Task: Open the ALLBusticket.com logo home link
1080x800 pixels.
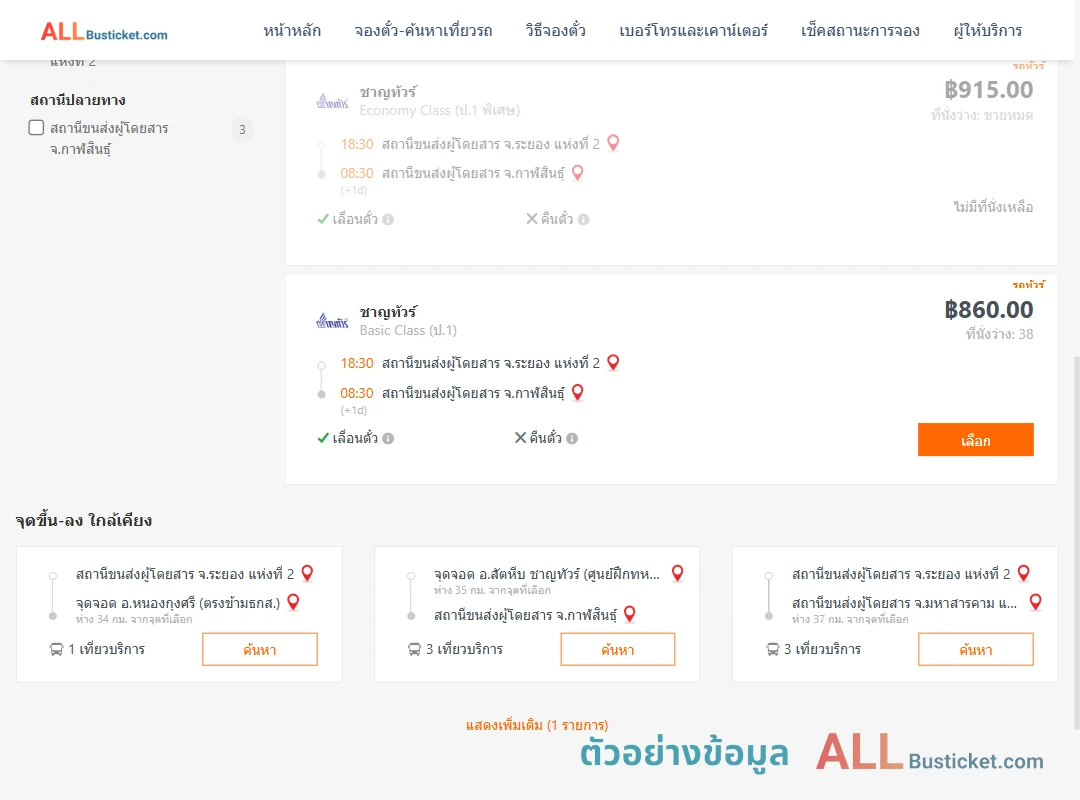Action: tap(104, 32)
